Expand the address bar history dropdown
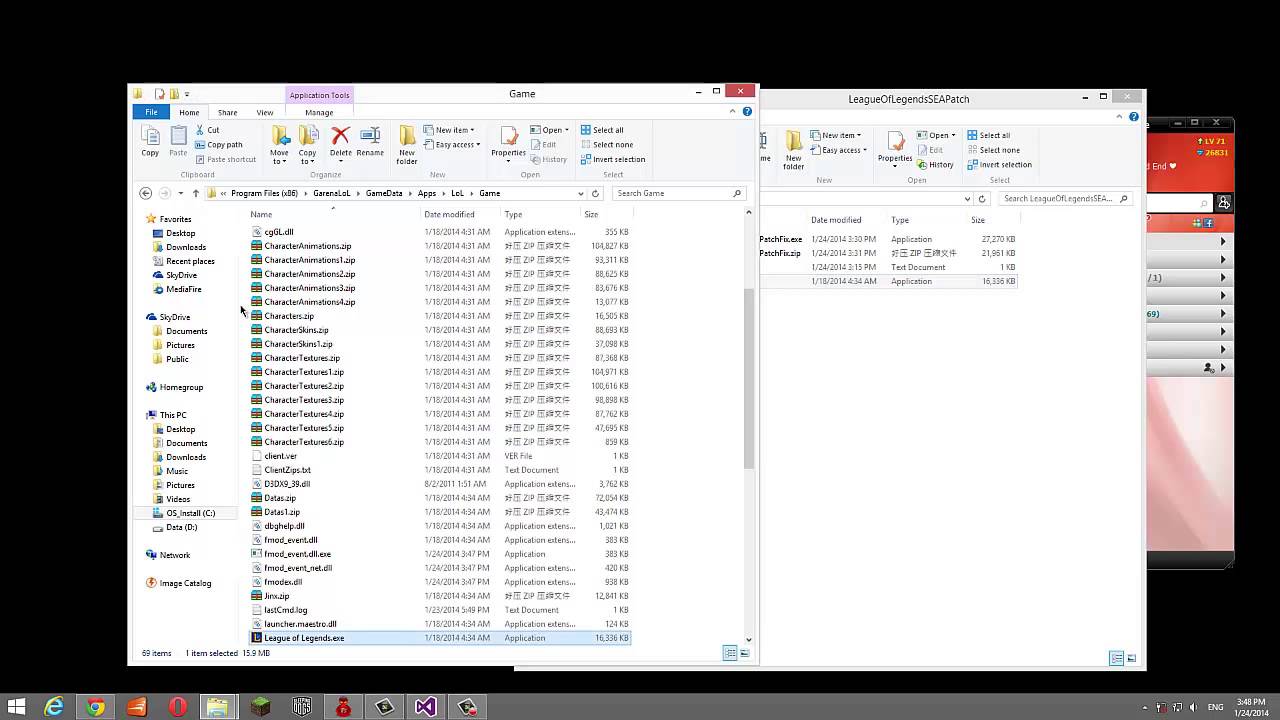This screenshot has width=1280, height=720. (581, 193)
